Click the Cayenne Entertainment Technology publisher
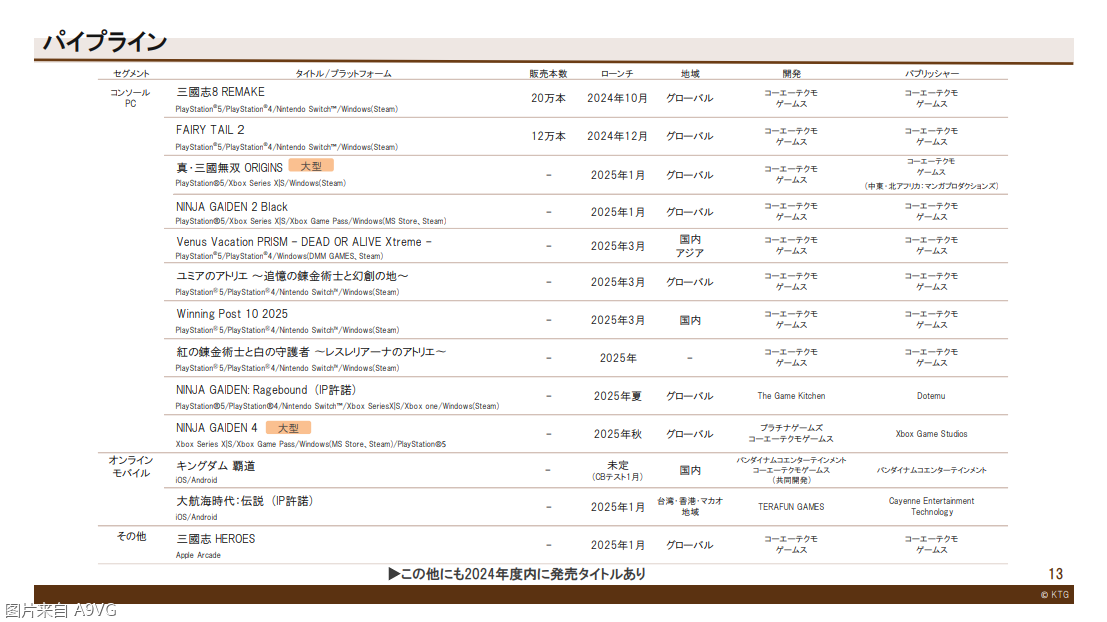1107x622 pixels. 931,506
